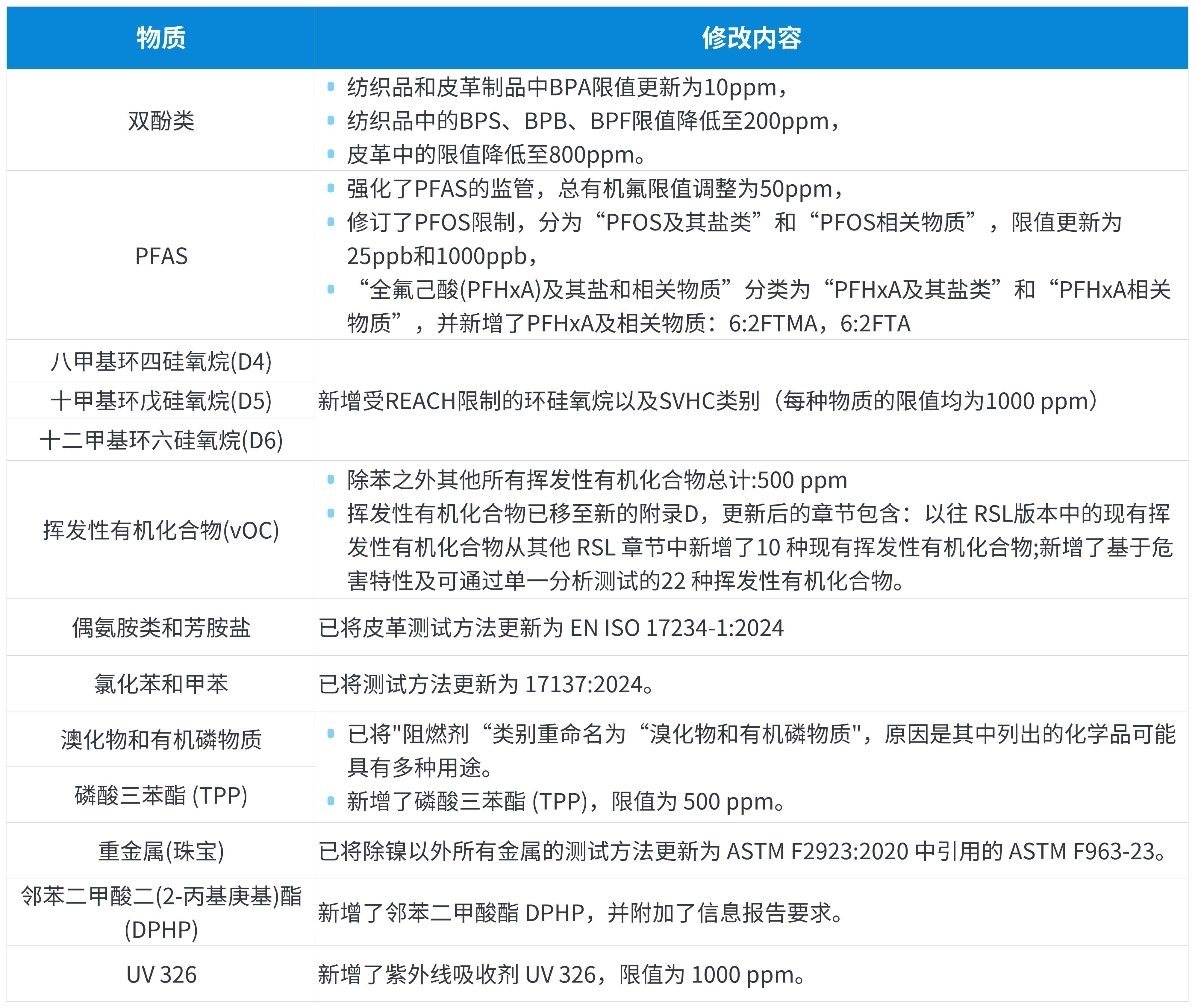
Task: Click the line about BPA限值更新为10ppm
Action: (567, 87)
